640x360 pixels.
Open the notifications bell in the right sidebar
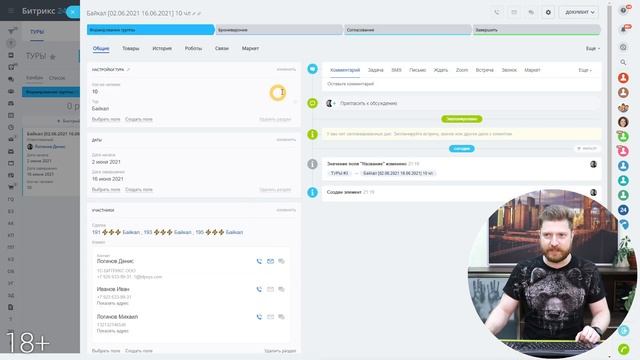click(623, 29)
